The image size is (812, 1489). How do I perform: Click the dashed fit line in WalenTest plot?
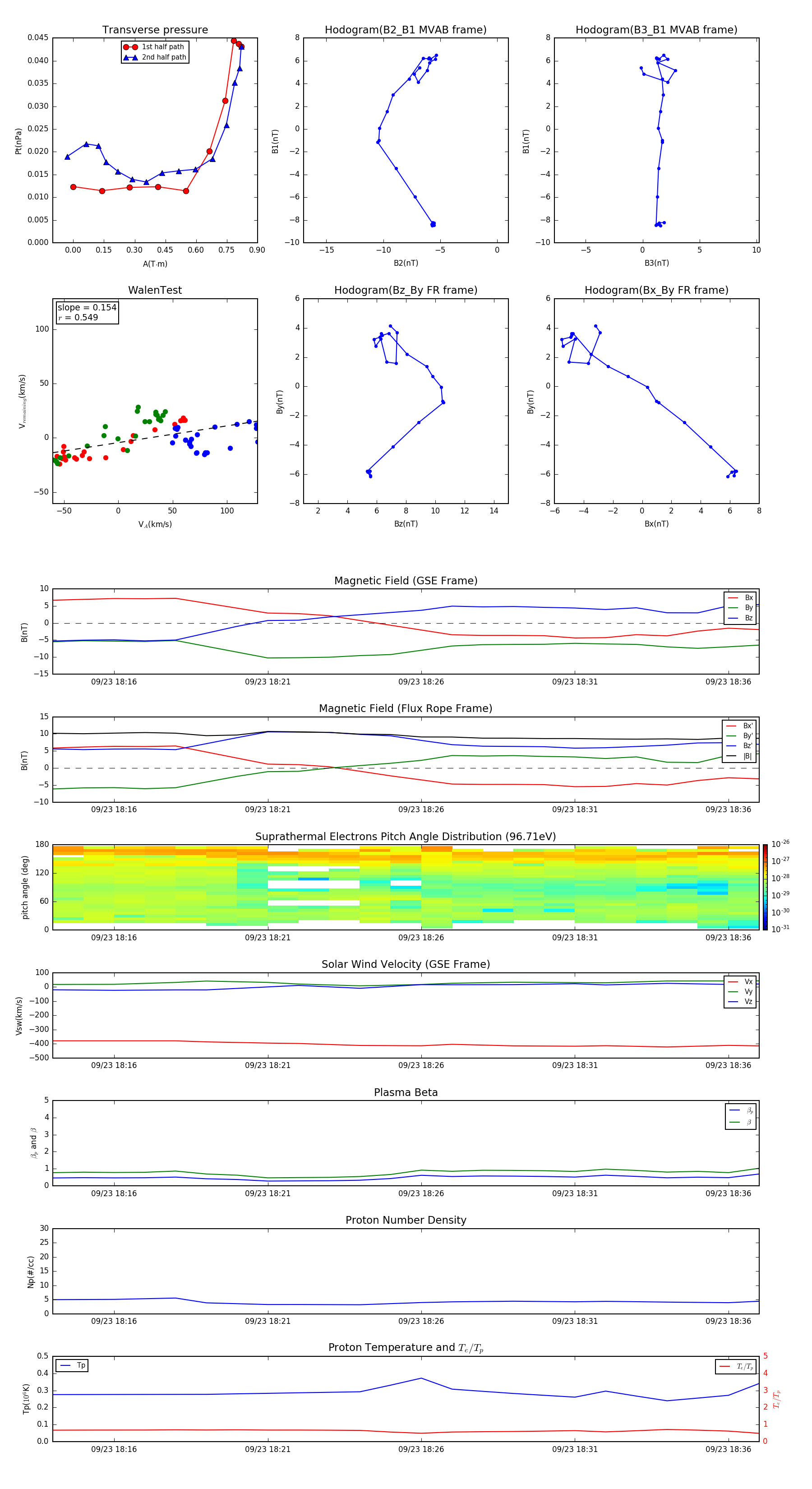coord(155,437)
